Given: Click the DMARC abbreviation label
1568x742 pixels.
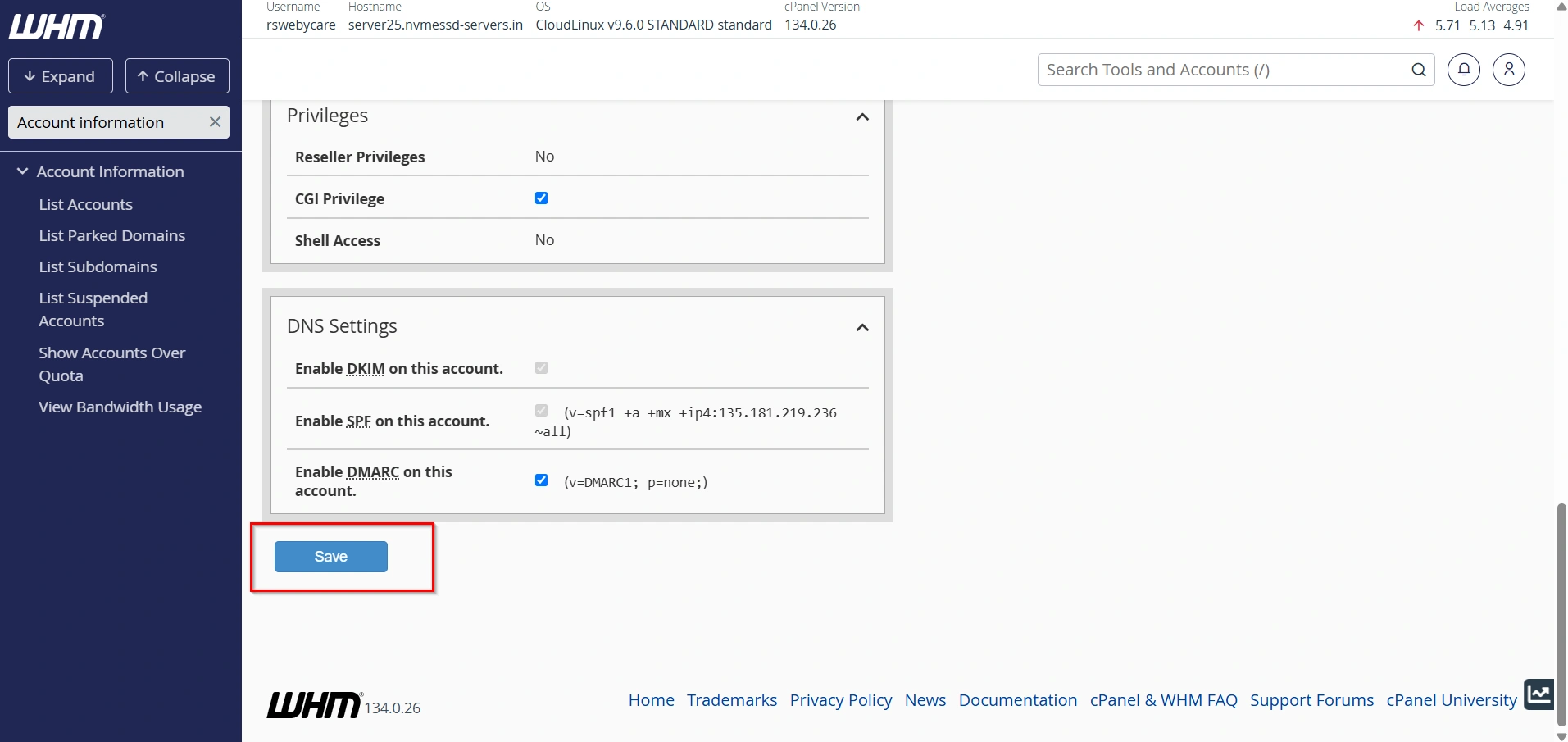Looking at the screenshot, I should click(x=373, y=472).
